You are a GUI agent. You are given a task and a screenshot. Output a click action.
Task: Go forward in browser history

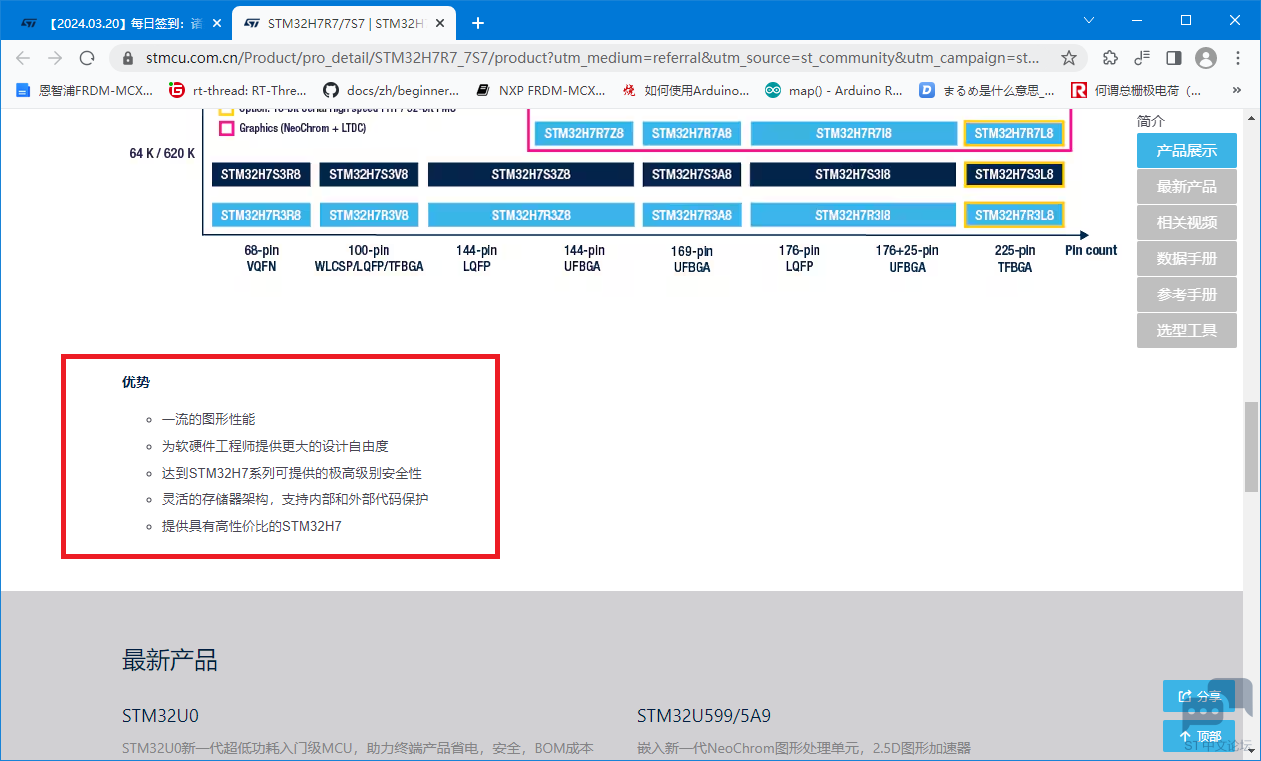point(55,58)
